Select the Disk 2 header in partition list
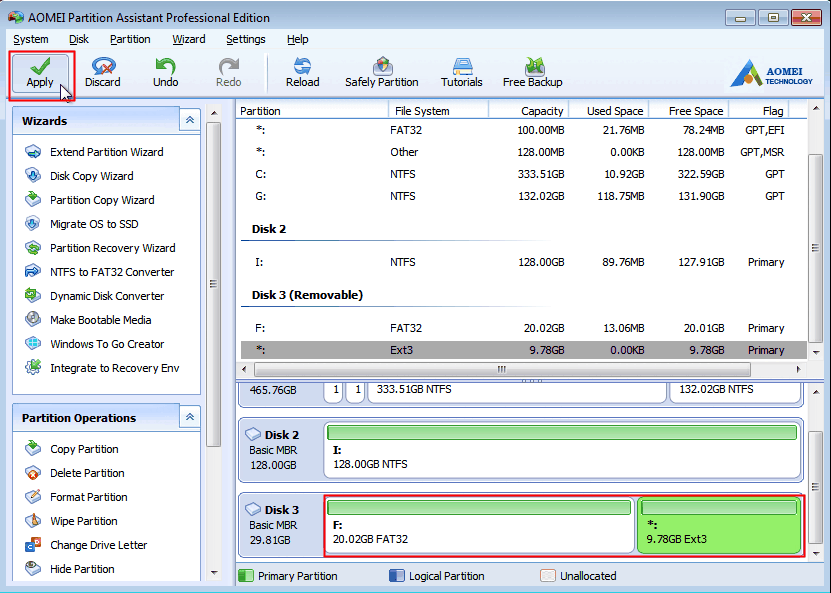 (x=269, y=229)
